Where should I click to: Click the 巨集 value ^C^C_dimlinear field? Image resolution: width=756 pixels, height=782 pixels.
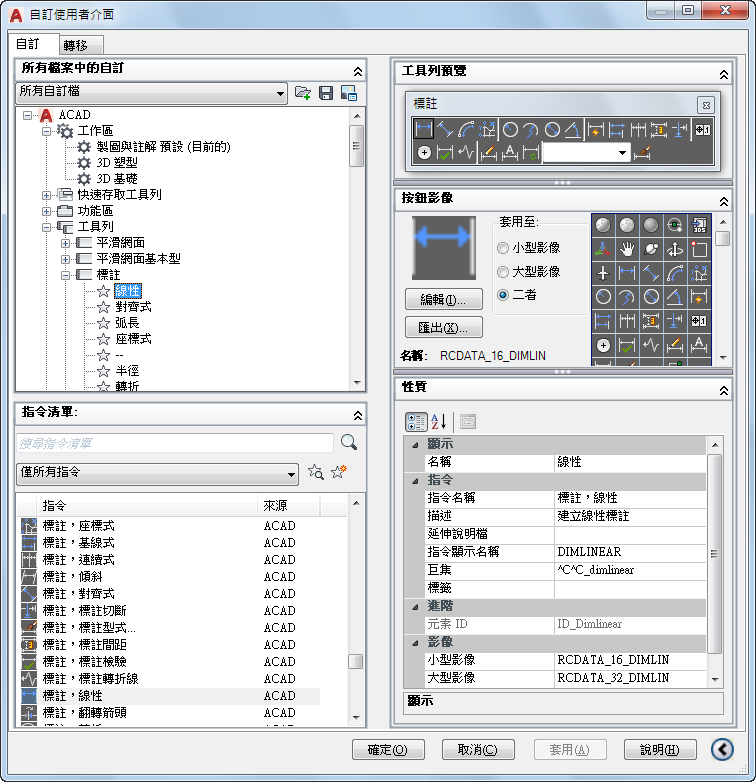(x=630, y=570)
